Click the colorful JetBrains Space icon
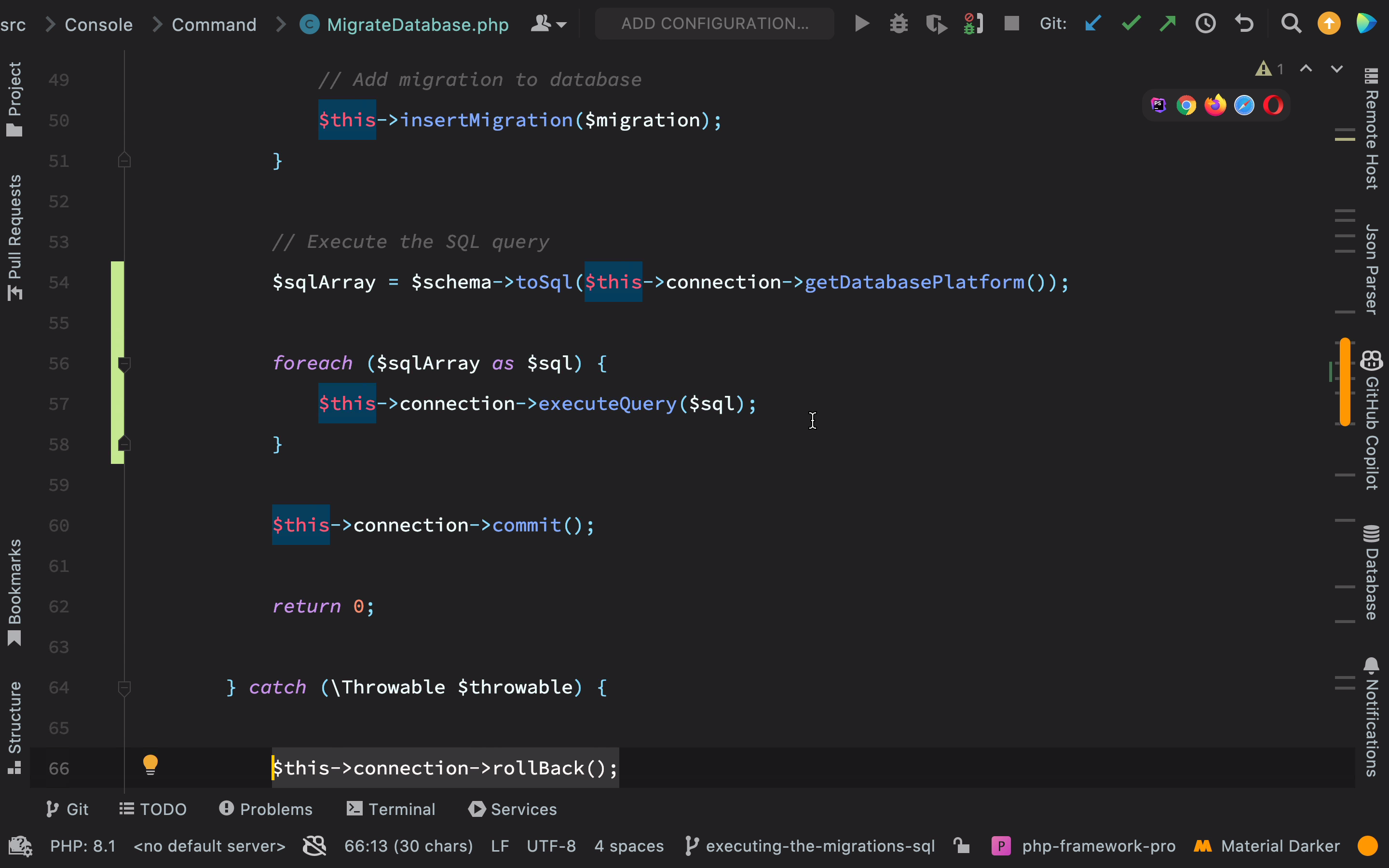1389x868 pixels. (1366, 24)
